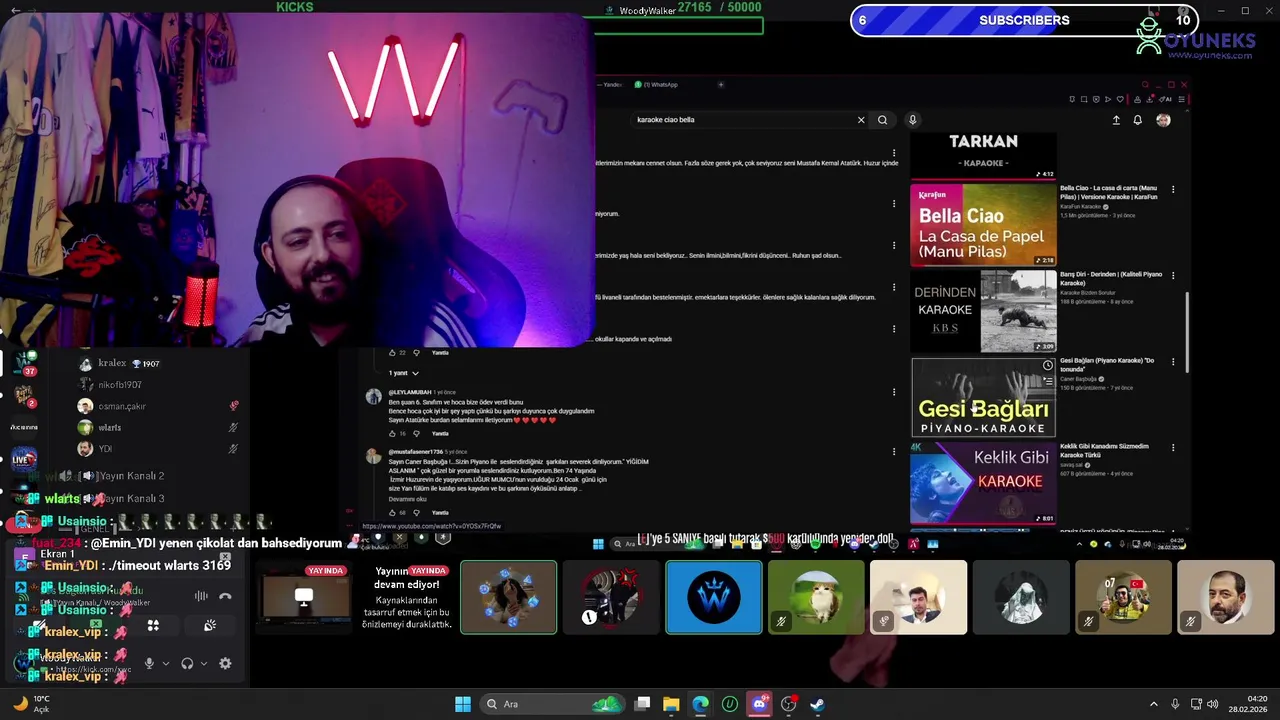
Task: Click the browser heart favorites icon
Action: pyautogui.click(x=1120, y=99)
